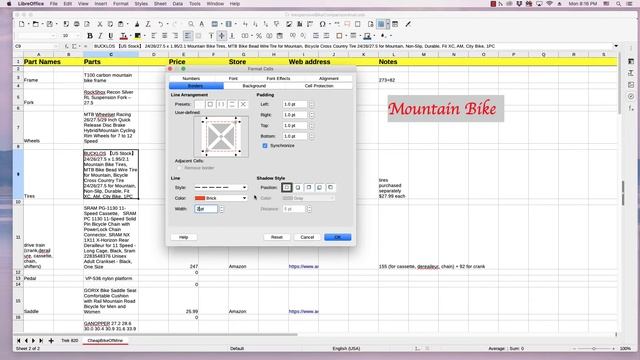This screenshot has width=640, height=360.
Task: Open the Format menu in menu bar
Action: pos(120,4)
